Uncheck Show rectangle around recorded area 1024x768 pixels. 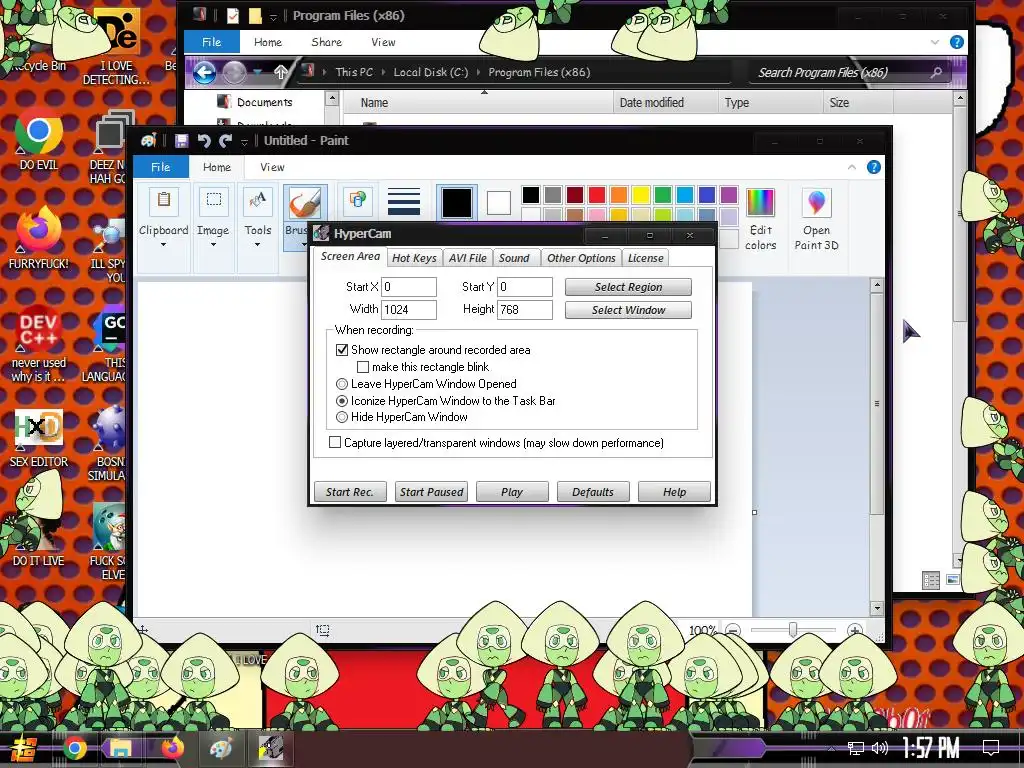(x=342, y=350)
